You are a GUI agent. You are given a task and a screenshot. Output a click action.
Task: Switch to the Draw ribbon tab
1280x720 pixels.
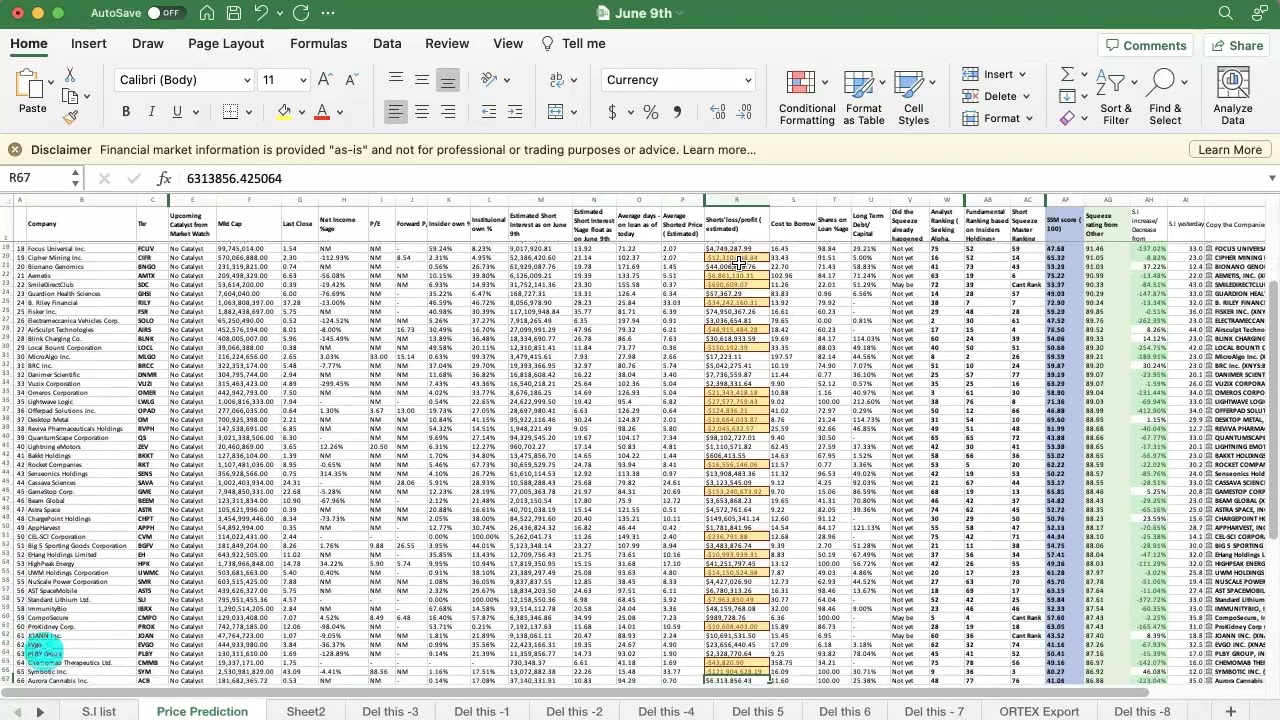[x=148, y=44]
